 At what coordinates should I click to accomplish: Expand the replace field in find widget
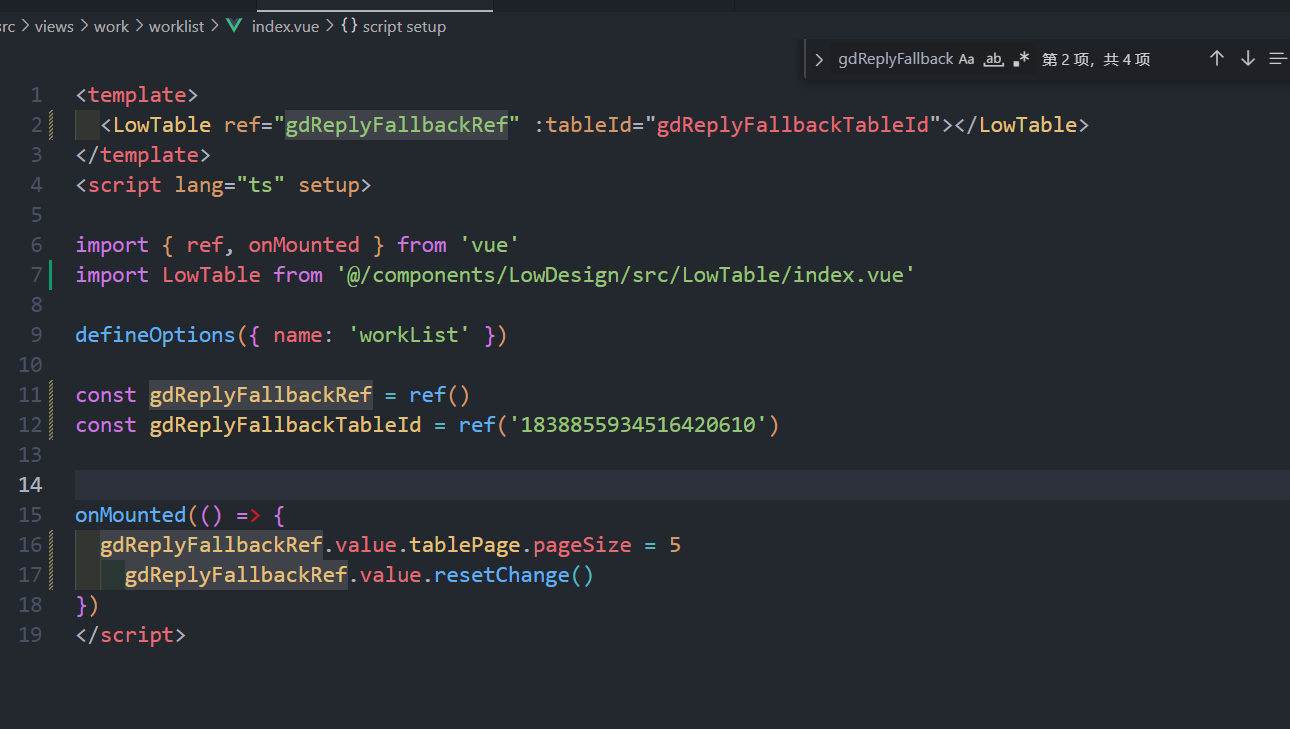coord(819,59)
